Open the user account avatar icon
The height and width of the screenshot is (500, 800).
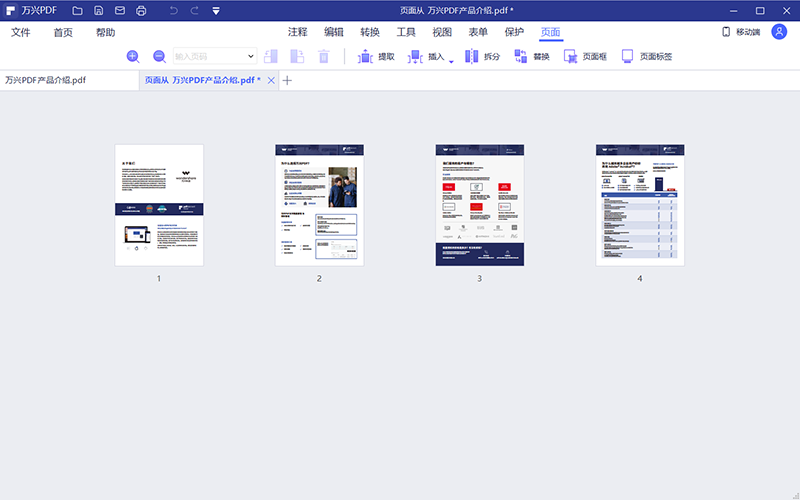pyautogui.click(x=779, y=32)
